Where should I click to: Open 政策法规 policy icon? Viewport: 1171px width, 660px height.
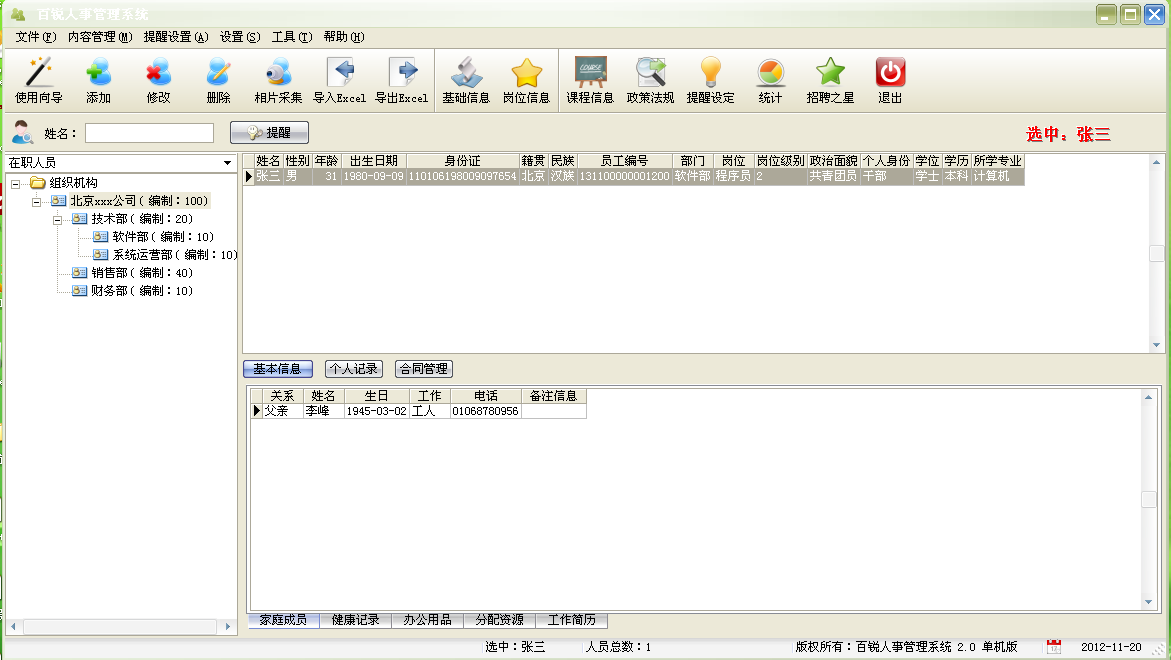(x=650, y=80)
